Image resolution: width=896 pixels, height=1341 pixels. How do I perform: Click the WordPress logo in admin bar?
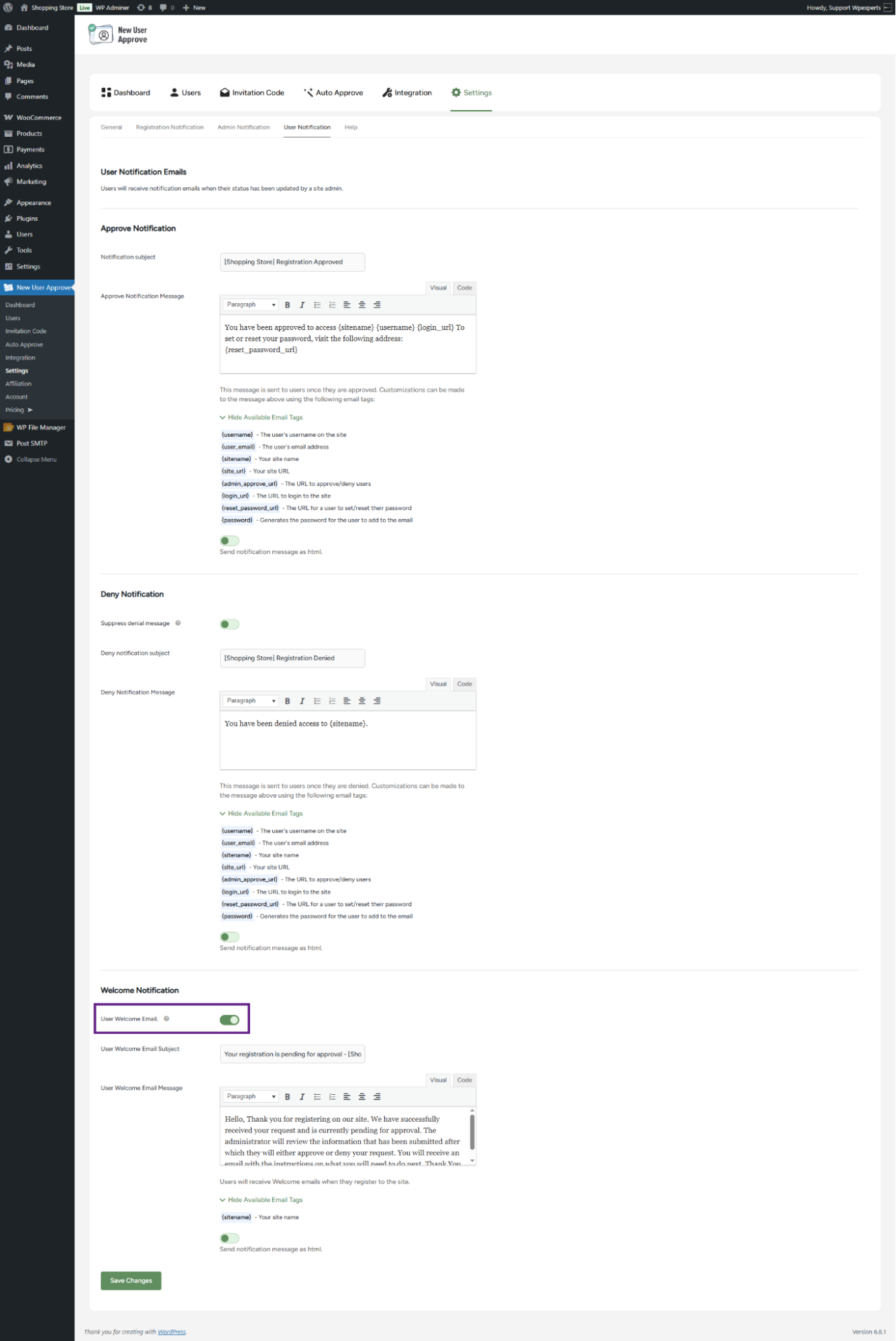pos(8,7)
